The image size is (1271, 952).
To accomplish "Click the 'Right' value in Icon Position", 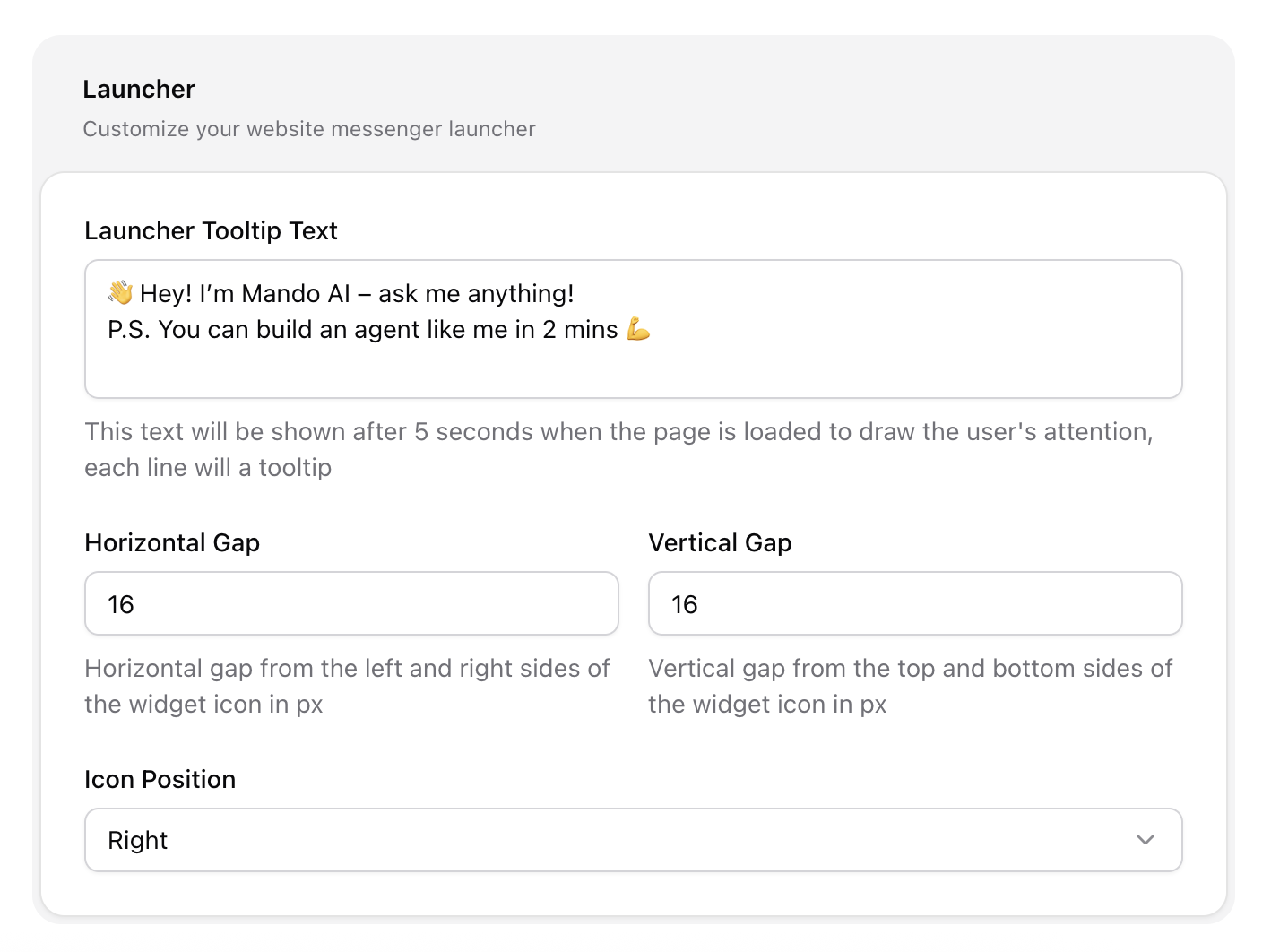I will pos(138,841).
